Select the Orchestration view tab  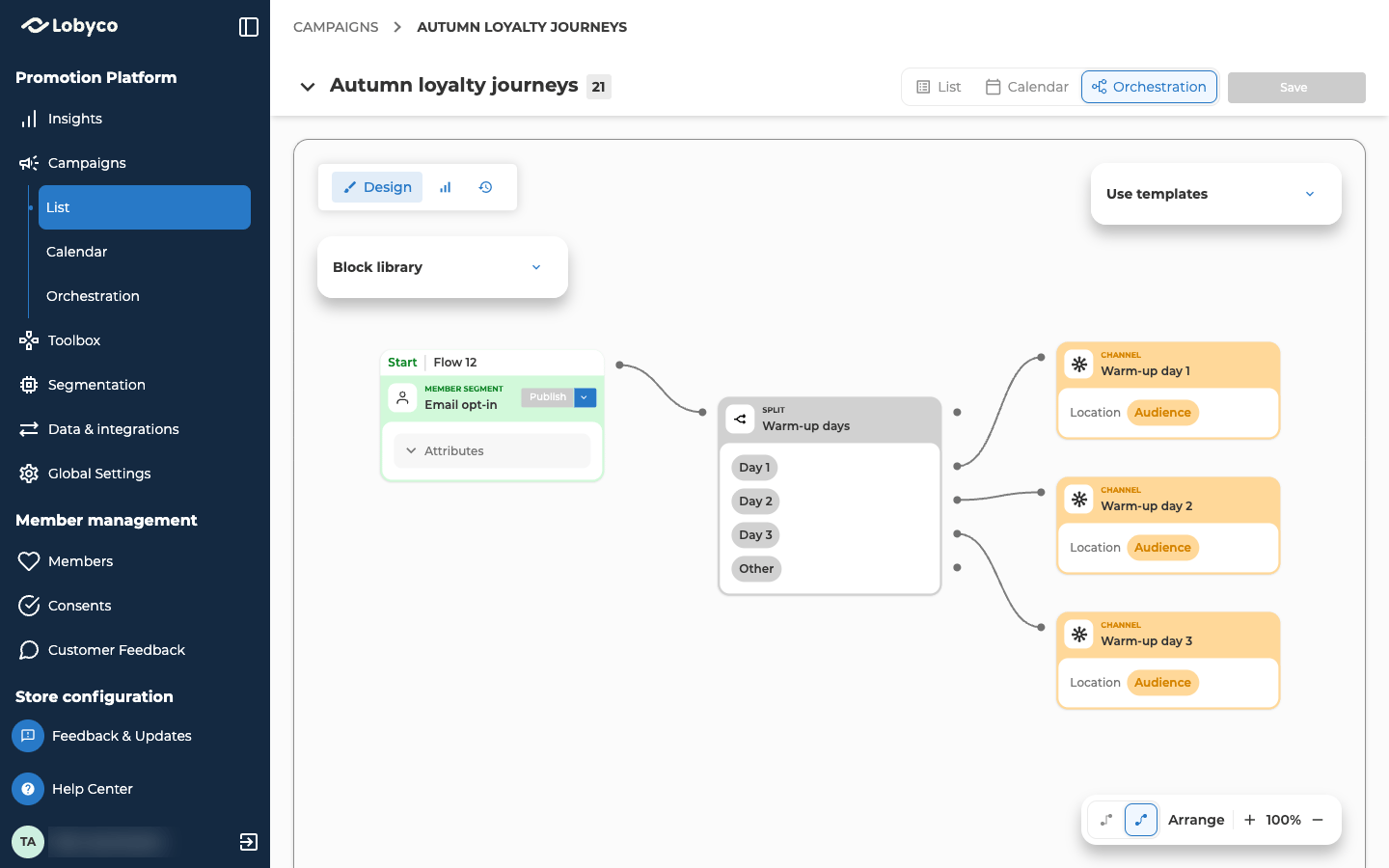click(1149, 87)
